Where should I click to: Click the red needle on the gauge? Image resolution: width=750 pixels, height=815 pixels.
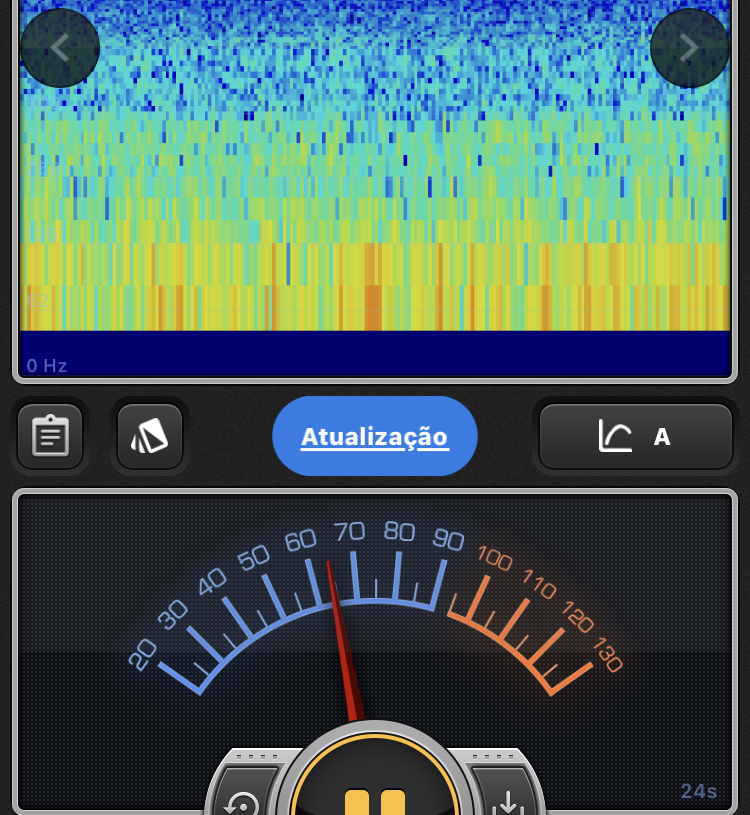point(341,640)
